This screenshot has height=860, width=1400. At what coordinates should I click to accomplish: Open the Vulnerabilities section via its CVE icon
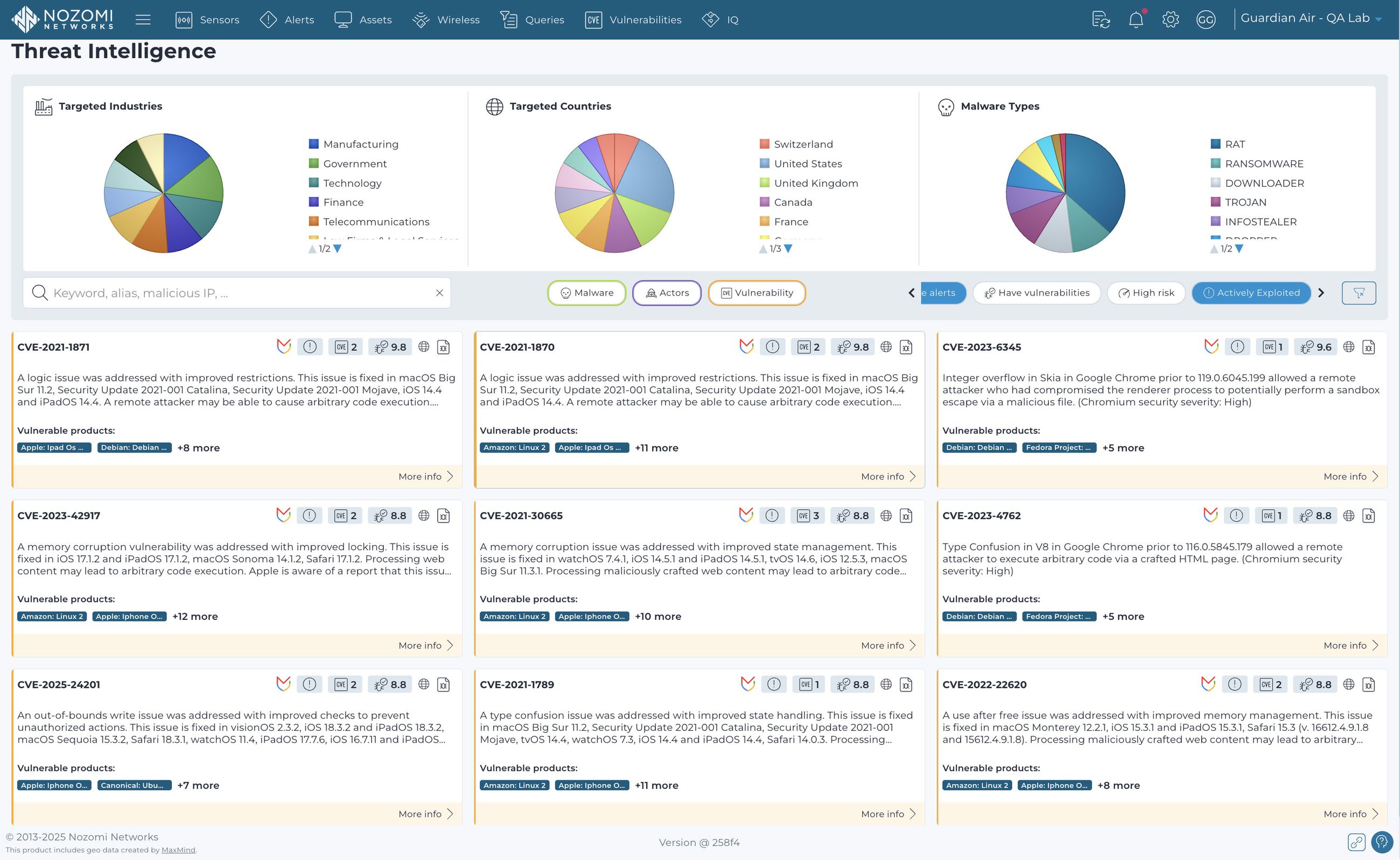click(x=593, y=19)
